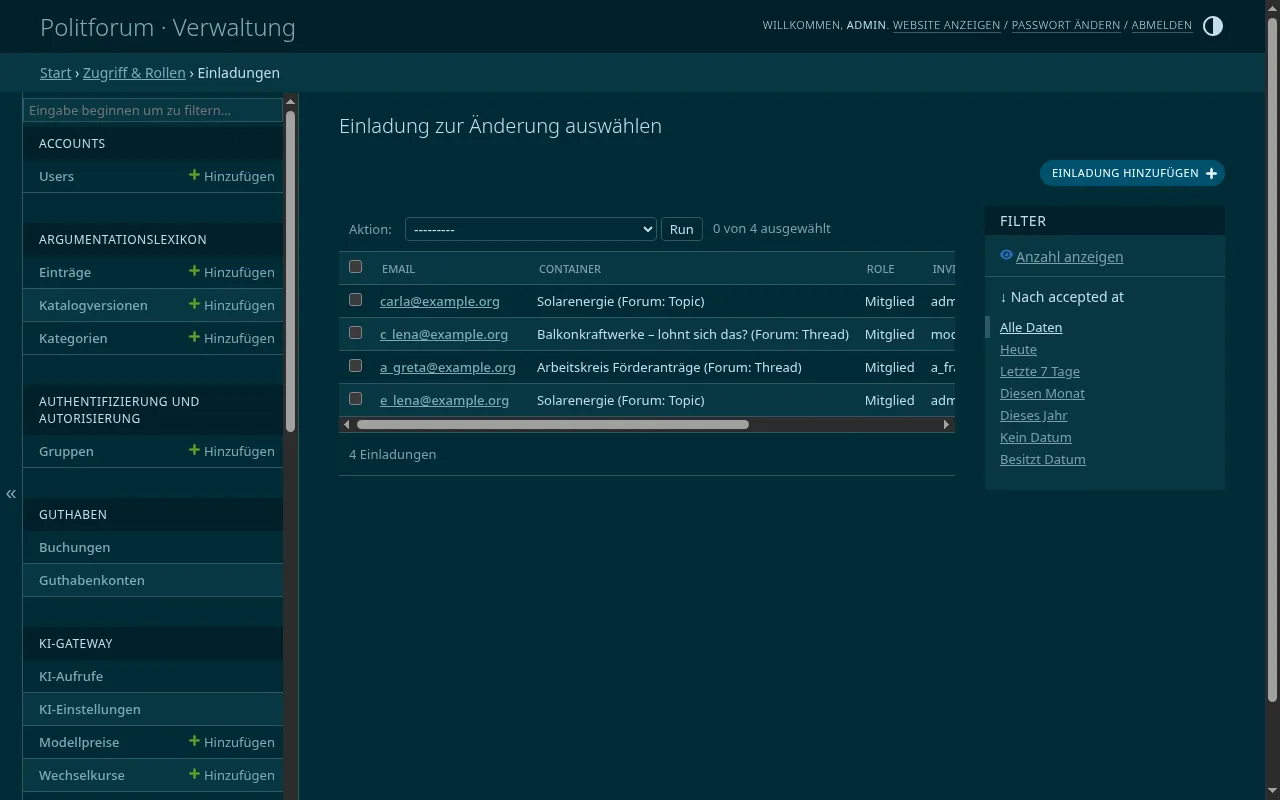Image resolution: width=1280 pixels, height=800 pixels.
Task: Toggle the light/dark theme icon
Action: pos(1212,26)
